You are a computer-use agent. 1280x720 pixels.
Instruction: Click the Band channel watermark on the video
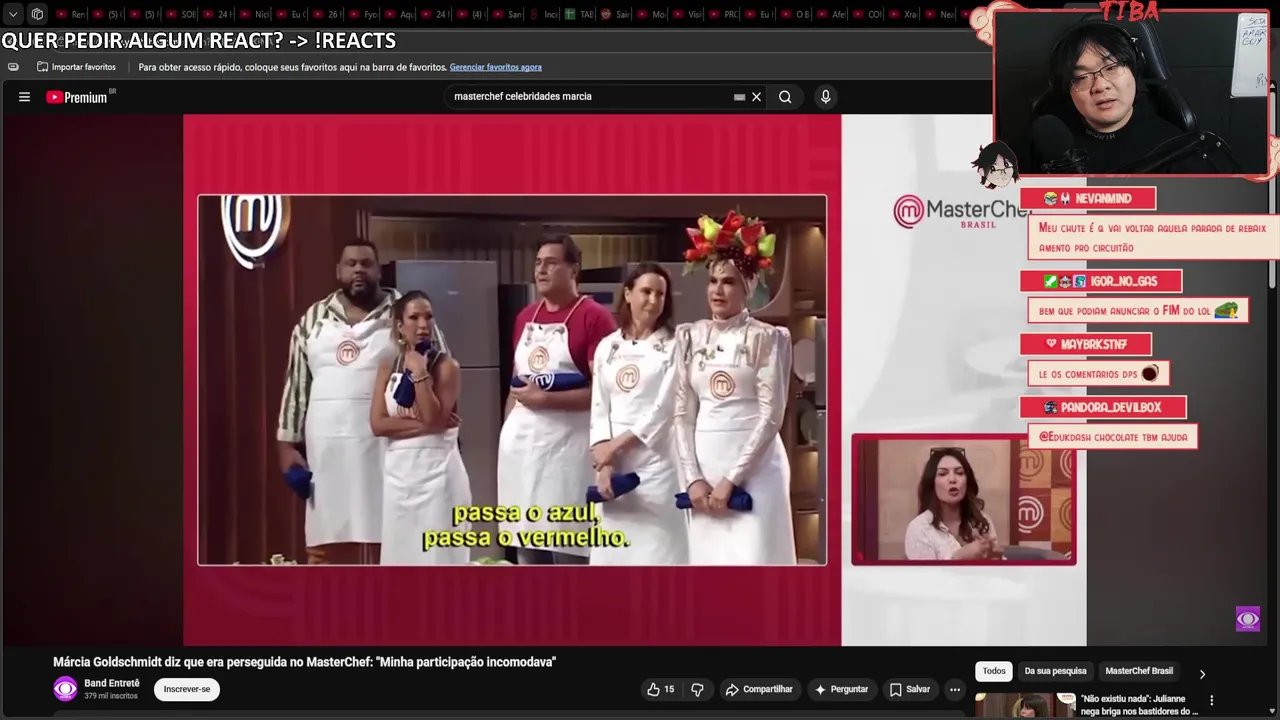pos(1248,620)
